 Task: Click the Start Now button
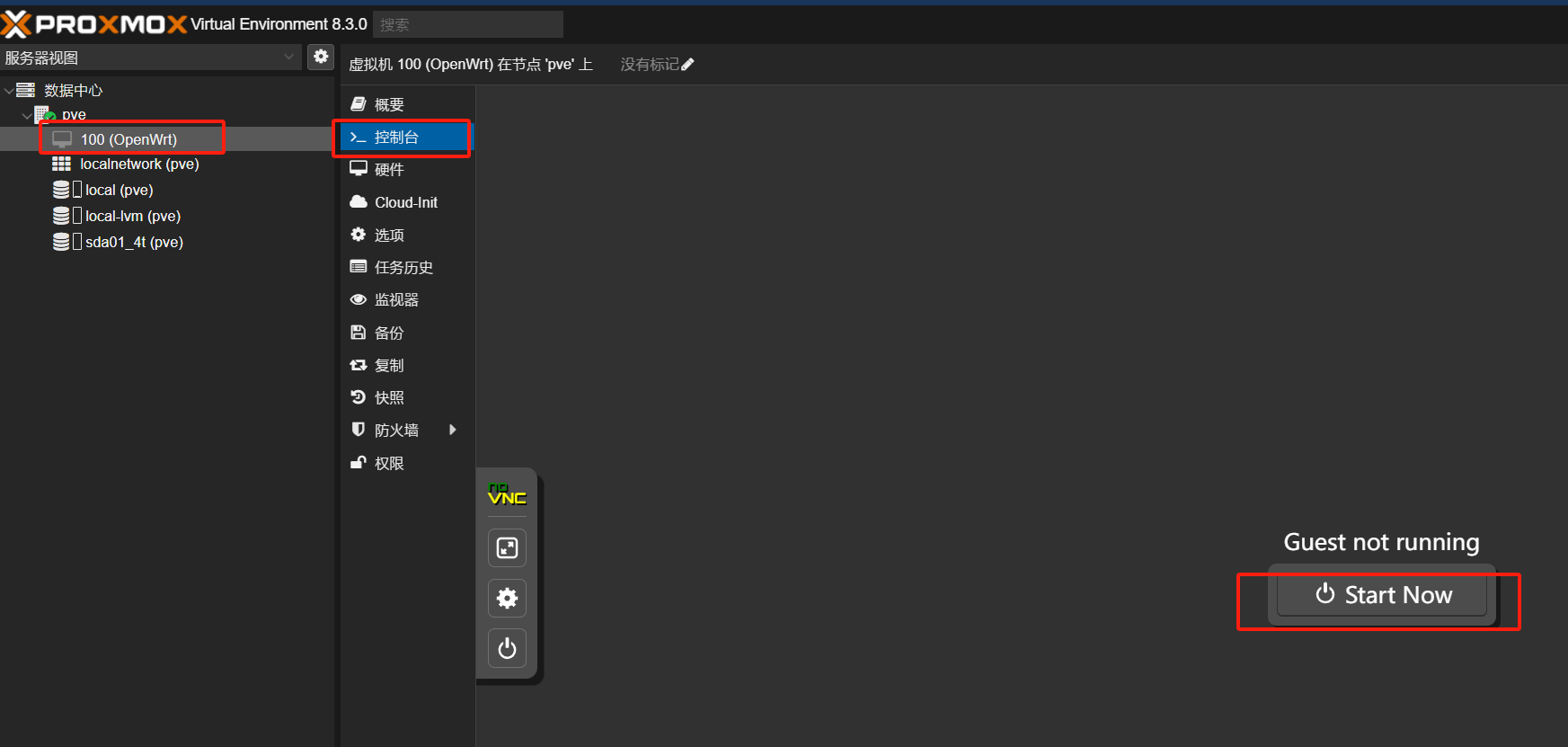pyautogui.click(x=1382, y=595)
